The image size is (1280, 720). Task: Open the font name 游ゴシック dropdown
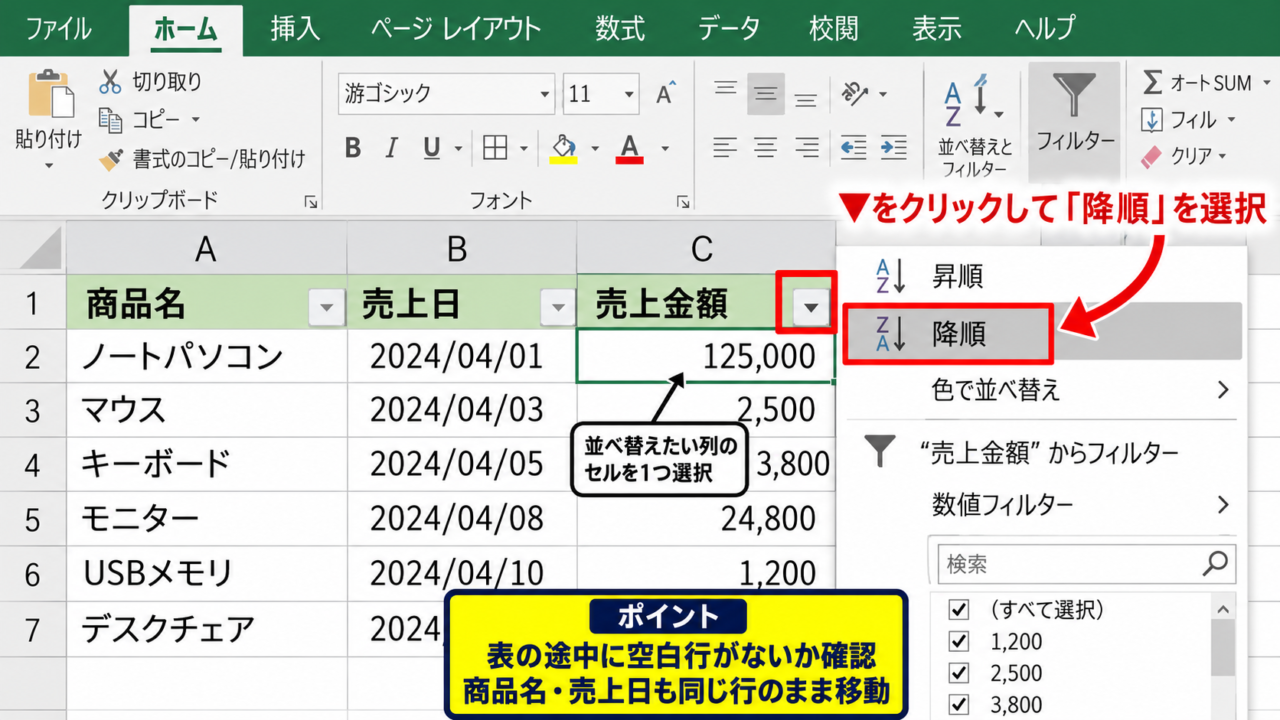coord(545,95)
